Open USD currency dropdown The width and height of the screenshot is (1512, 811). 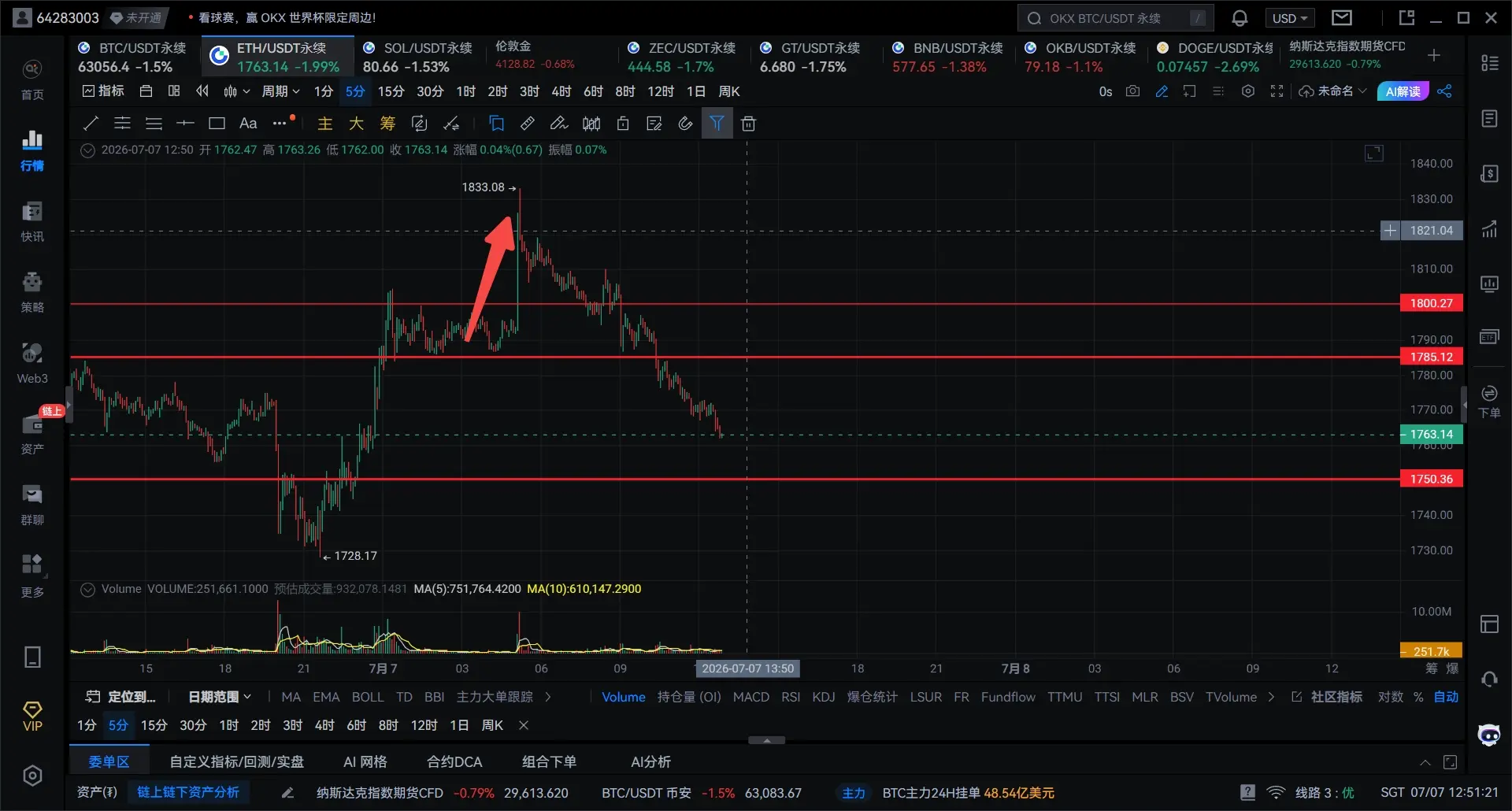[x=1290, y=18]
